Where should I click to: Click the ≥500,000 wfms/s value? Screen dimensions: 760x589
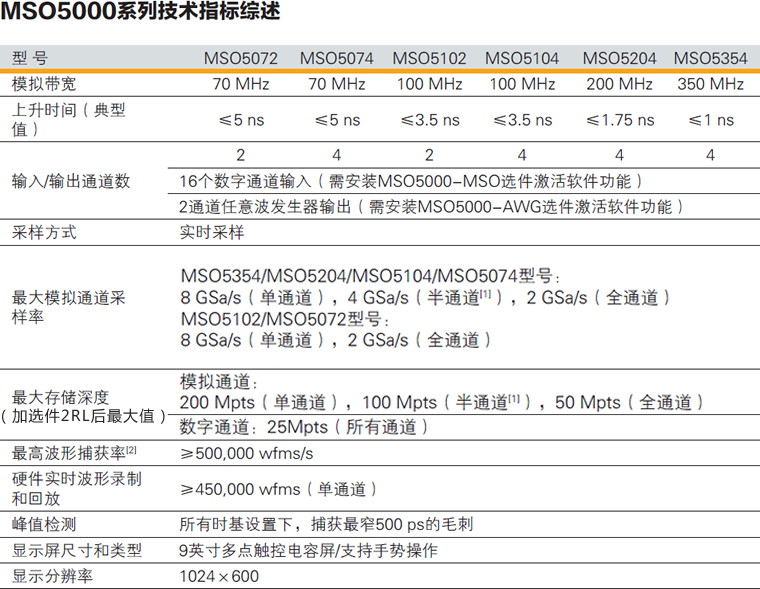(x=246, y=453)
